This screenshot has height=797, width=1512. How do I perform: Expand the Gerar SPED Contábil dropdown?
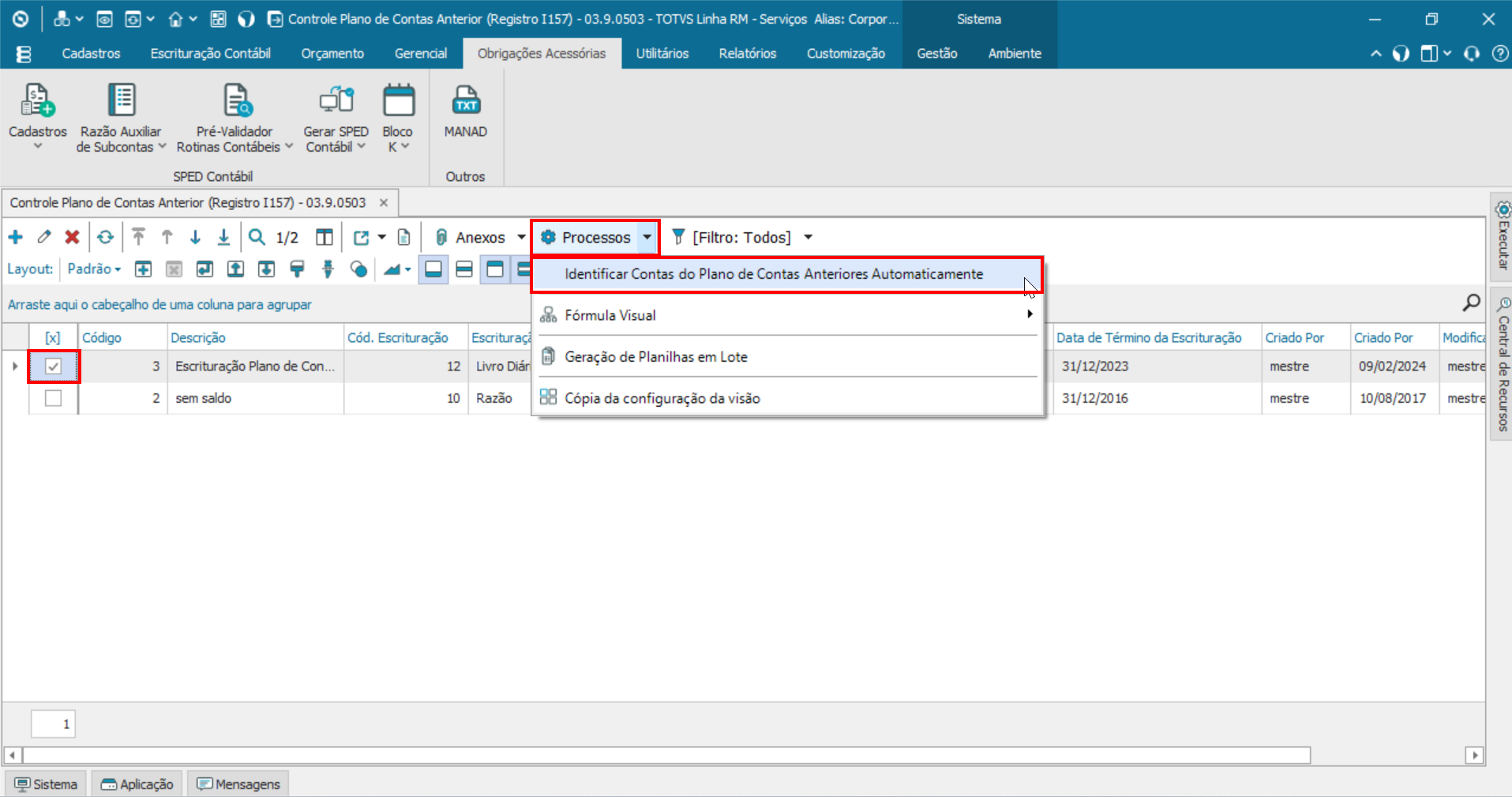point(362,147)
